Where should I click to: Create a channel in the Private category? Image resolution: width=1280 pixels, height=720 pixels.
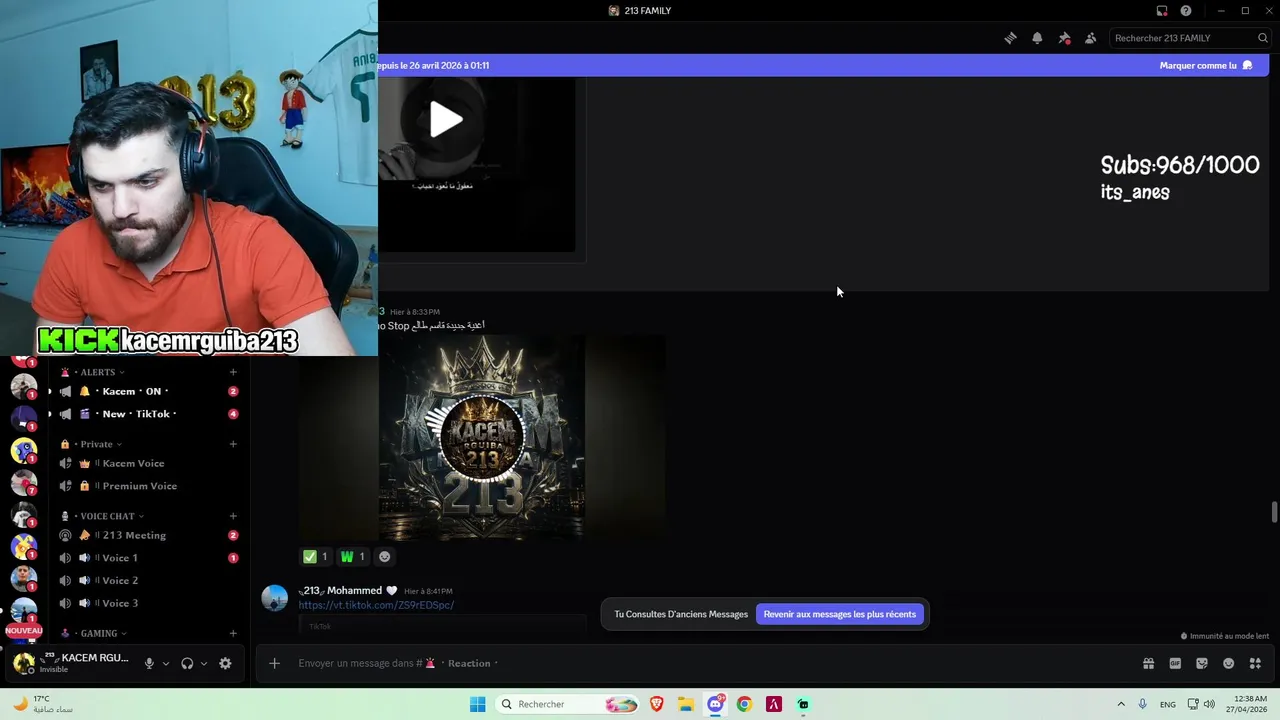233,444
